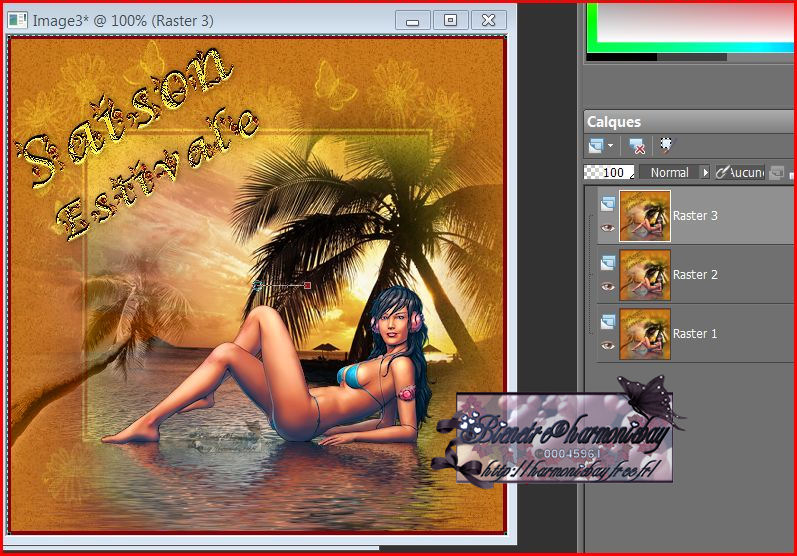797x556 pixels.
Task: Hide the Raster 3 layer
Action: [608, 228]
